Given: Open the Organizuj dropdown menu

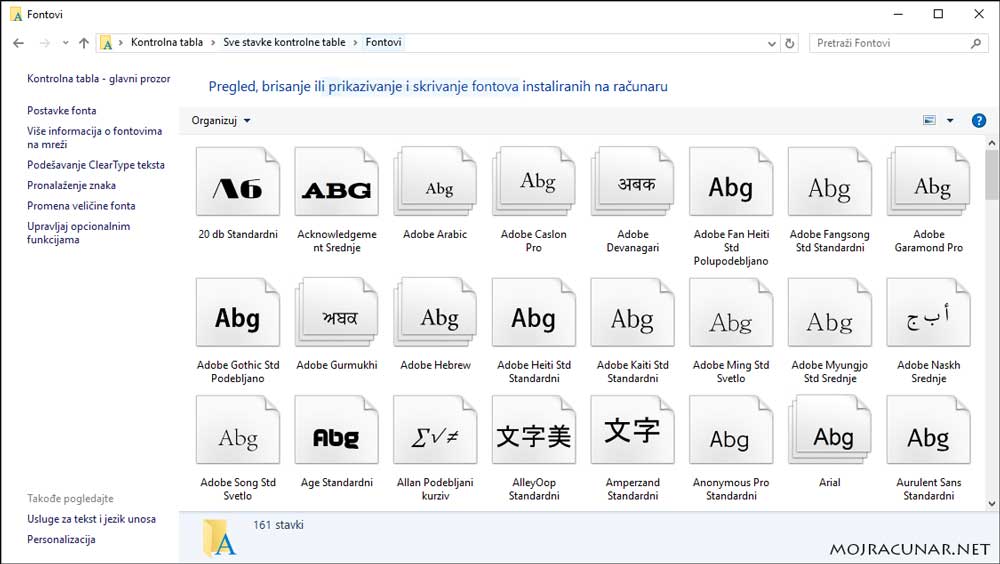Looking at the screenshot, I should [x=221, y=121].
